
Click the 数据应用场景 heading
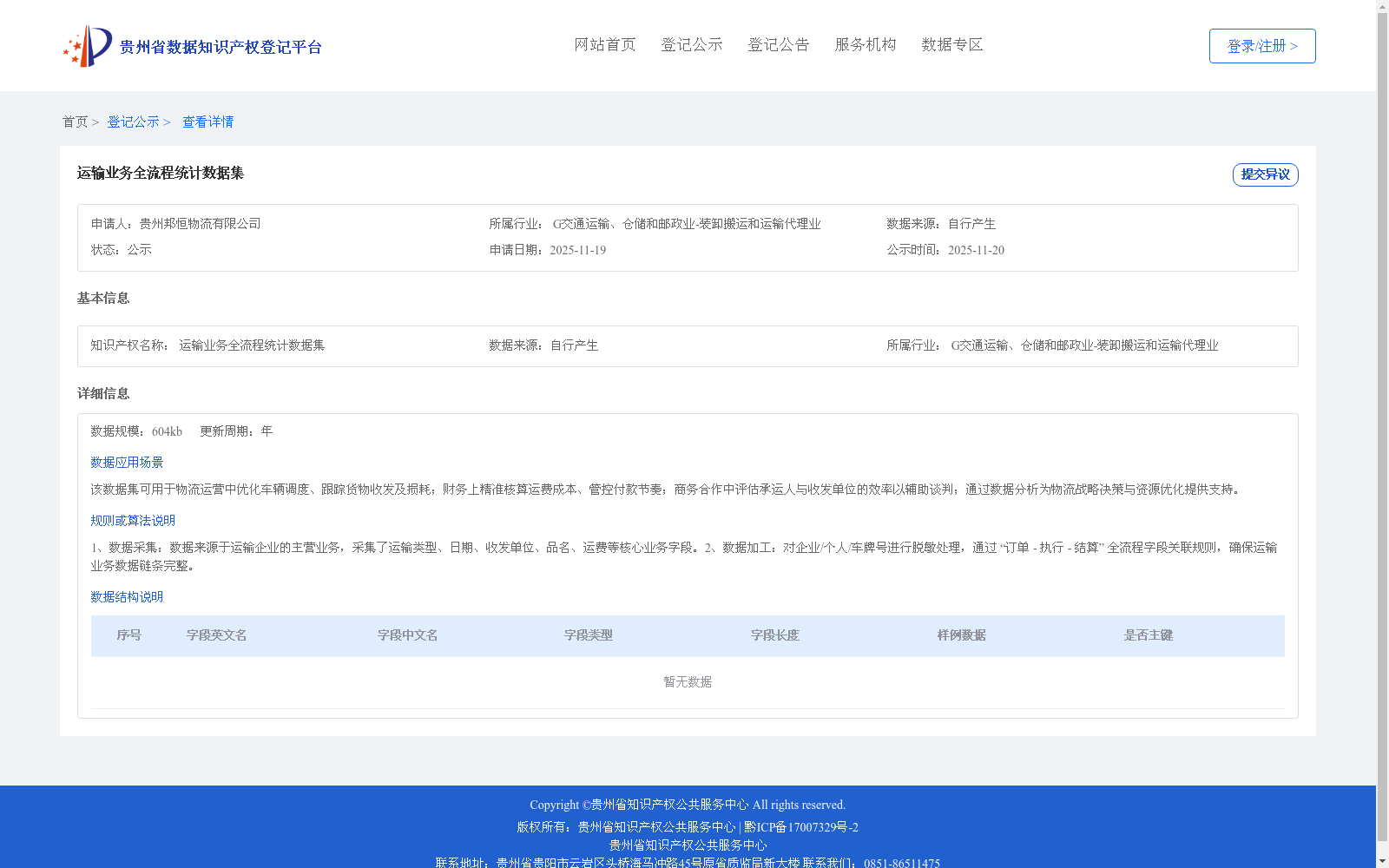coord(127,463)
